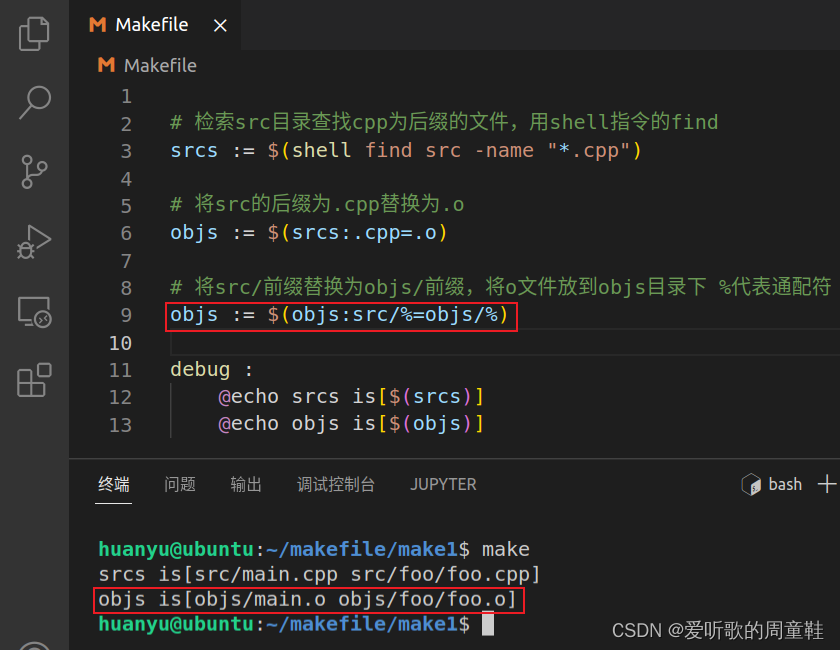Click the comment on line 2
This screenshot has height=650, width=840.
point(444,122)
